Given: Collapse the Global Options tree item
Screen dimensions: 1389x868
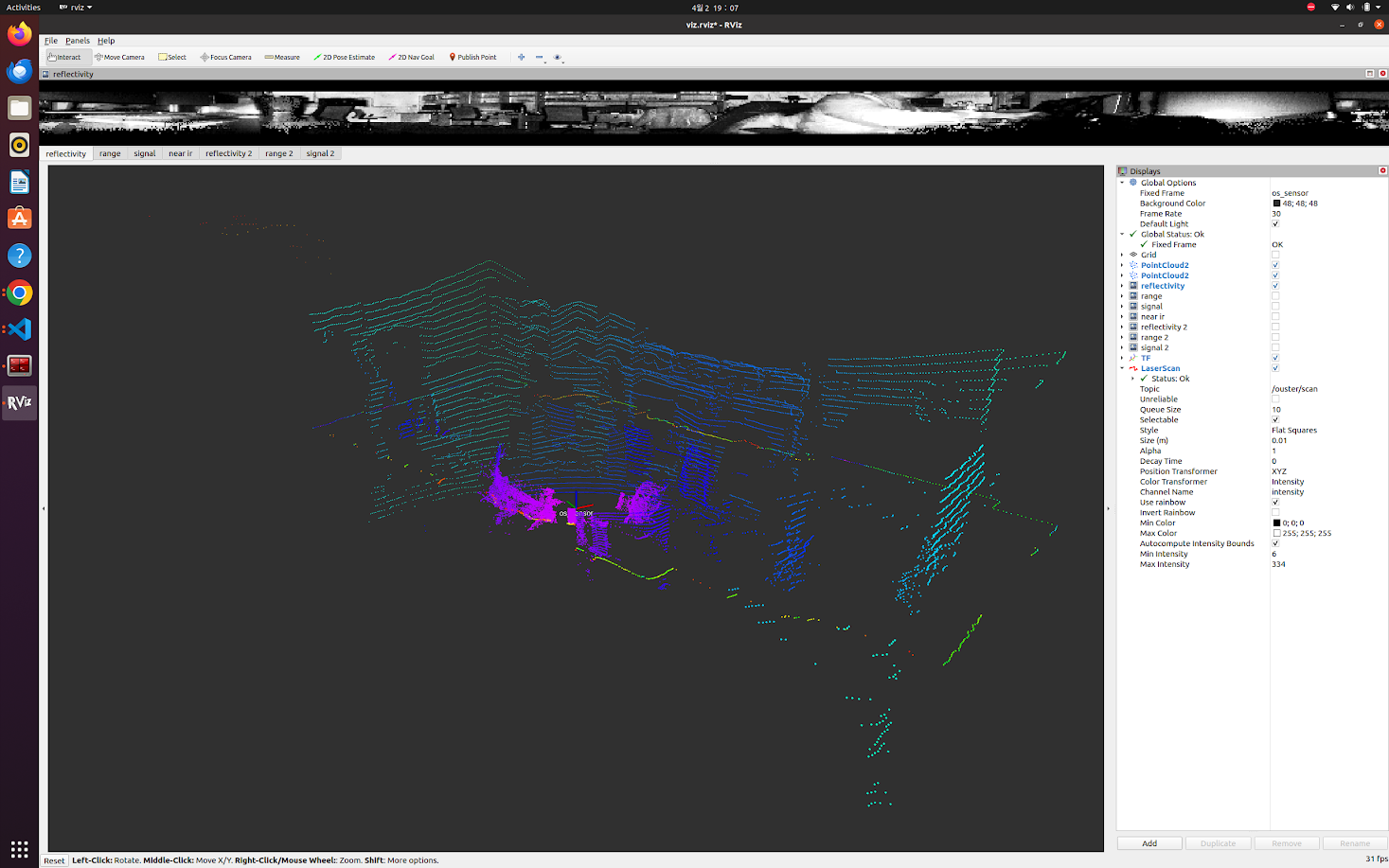Looking at the screenshot, I should 1123,183.
